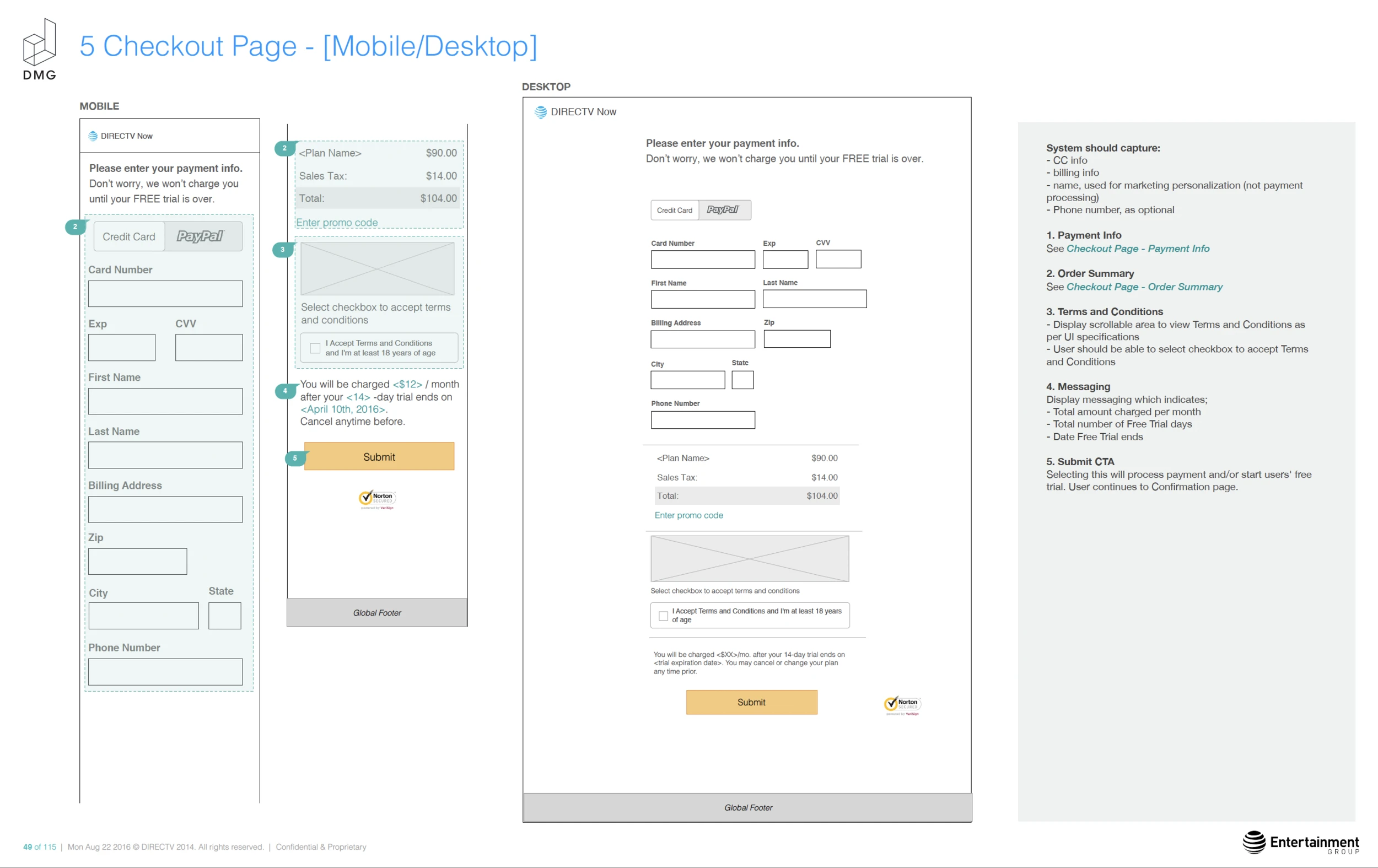
Task: Click the desktop State field
Action: [x=743, y=380]
